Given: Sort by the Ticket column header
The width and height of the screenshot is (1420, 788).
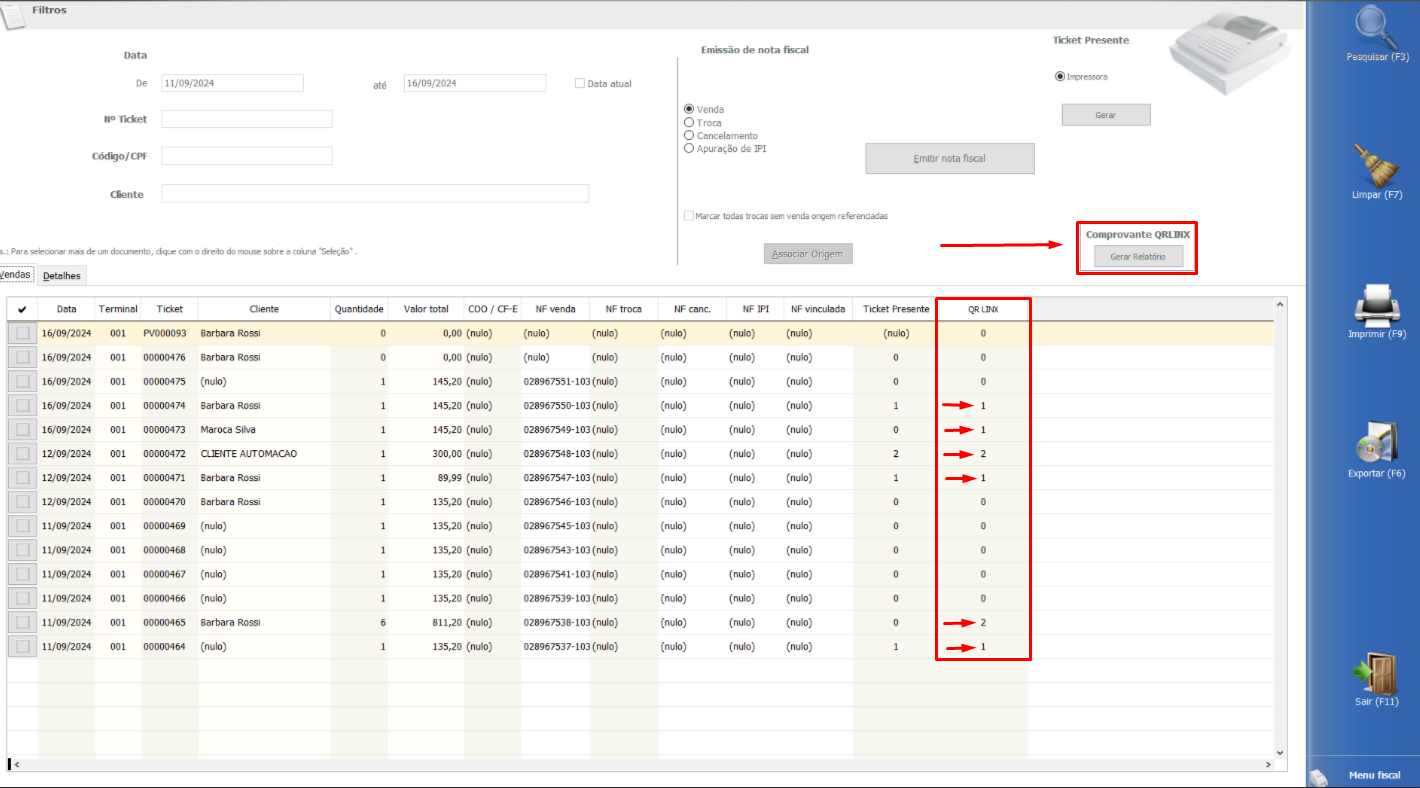Looking at the screenshot, I should pyautogui.click(x=170, y=309).
